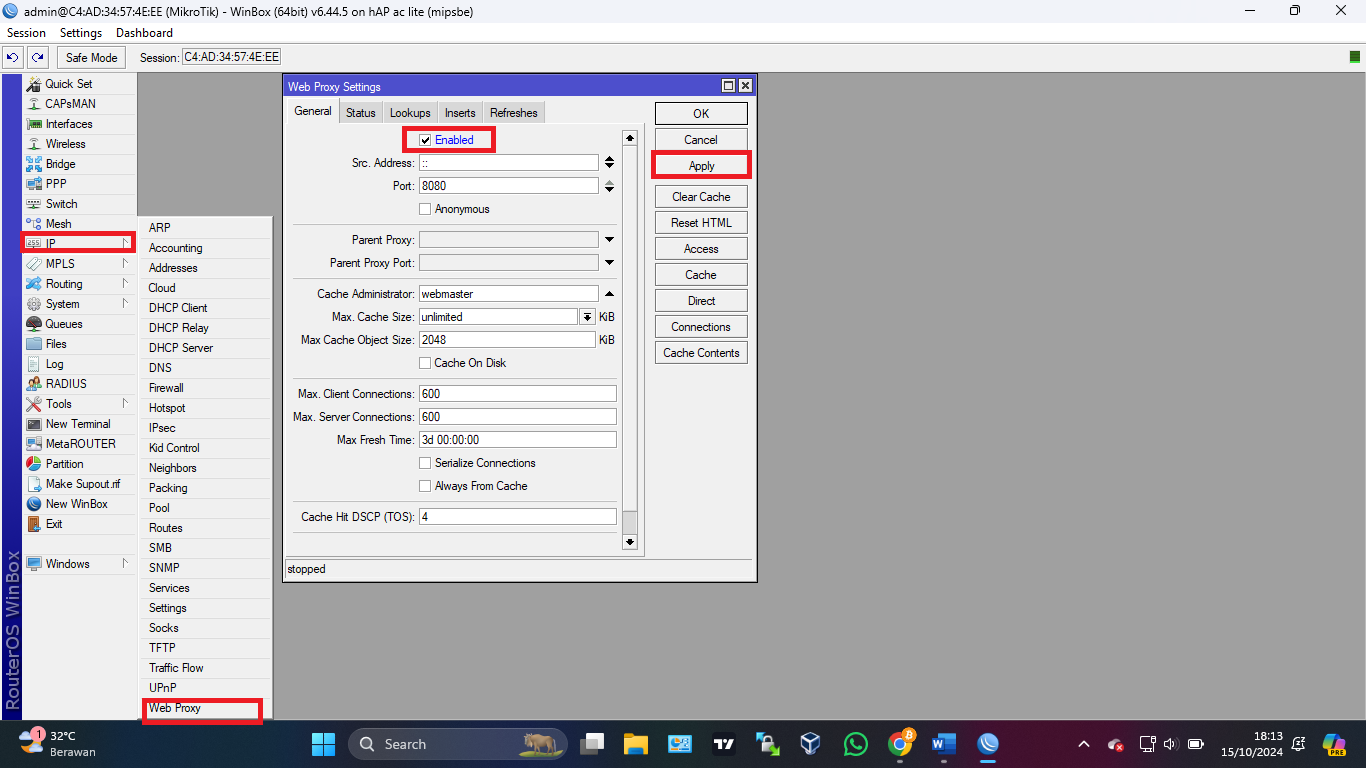Select Firewall in the IP submenu
Viewport: 1366px width, 768px height.
point(205,388)
